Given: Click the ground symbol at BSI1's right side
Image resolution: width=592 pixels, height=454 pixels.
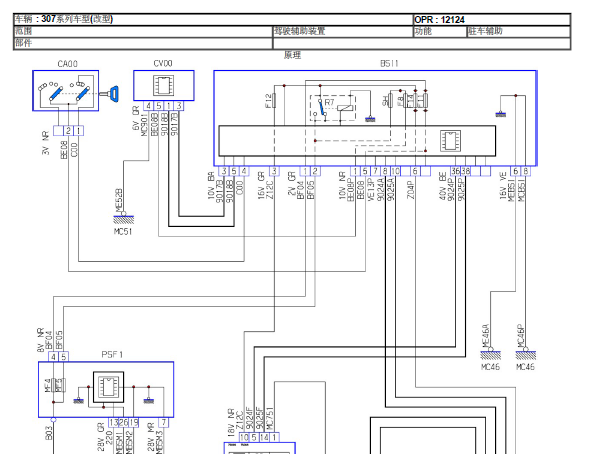Looking at the screenshot, I should click(x=501, y=114).
